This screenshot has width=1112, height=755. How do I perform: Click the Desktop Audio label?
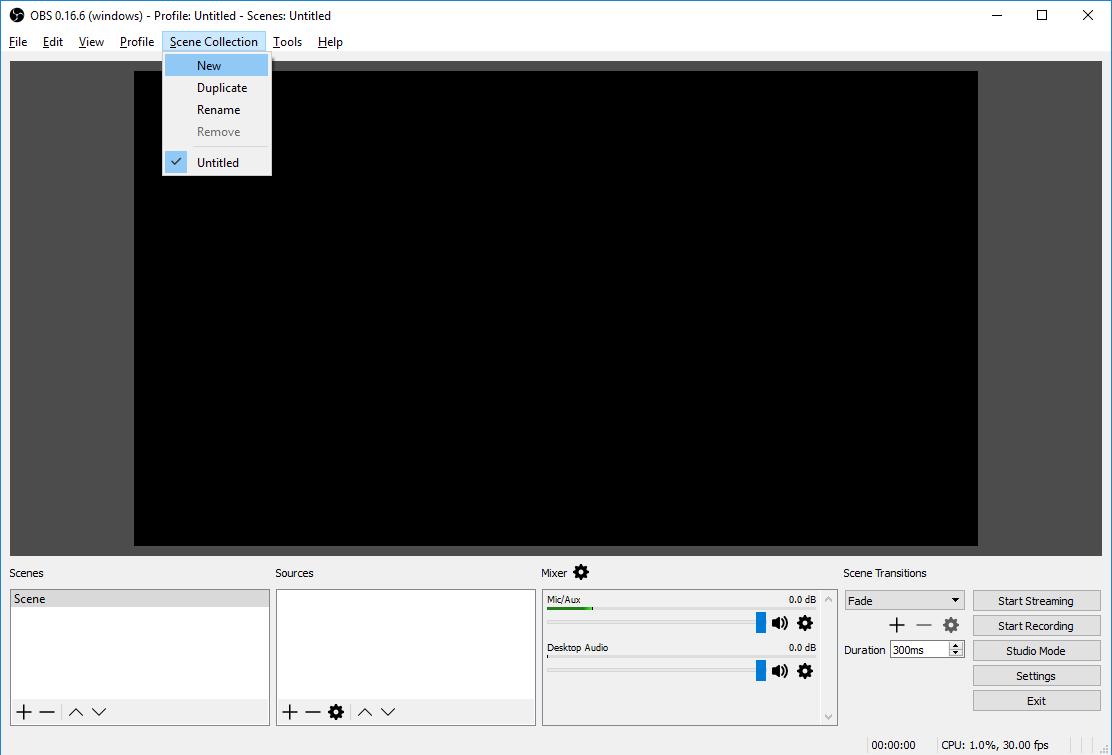[577, 647]
